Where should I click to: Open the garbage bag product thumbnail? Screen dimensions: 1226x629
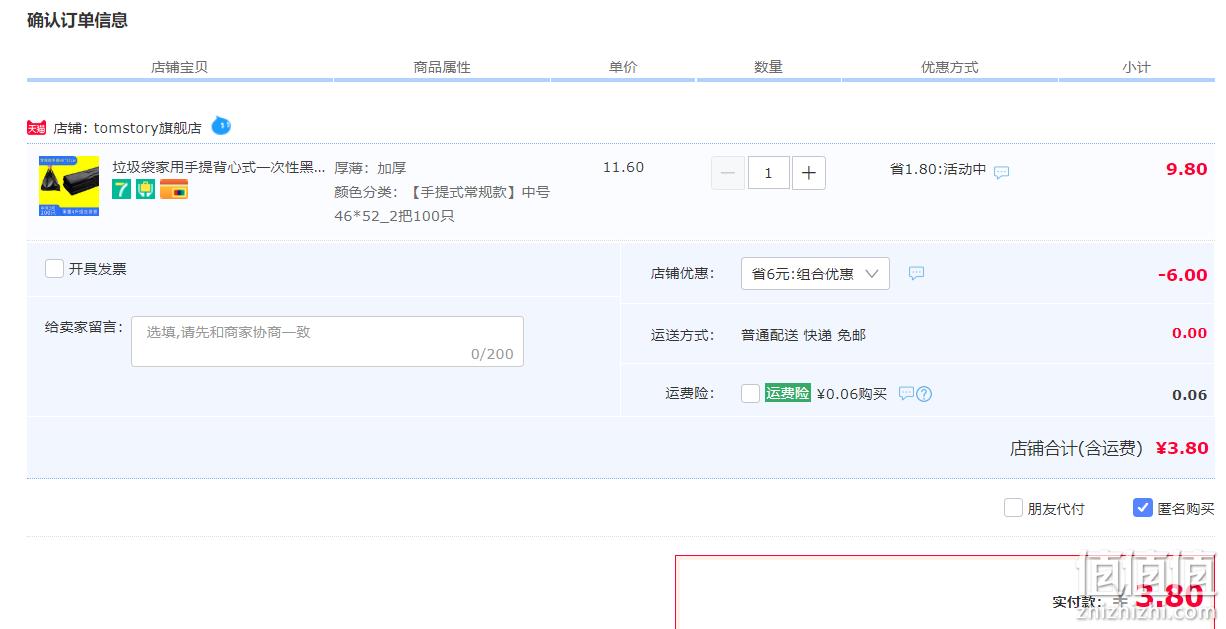(69, 186)
